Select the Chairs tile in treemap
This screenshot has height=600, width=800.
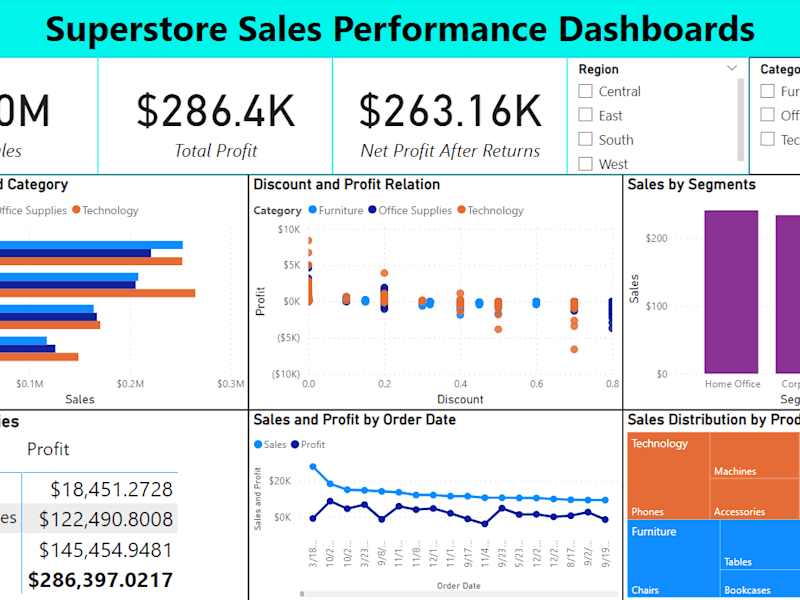(673, 560)
